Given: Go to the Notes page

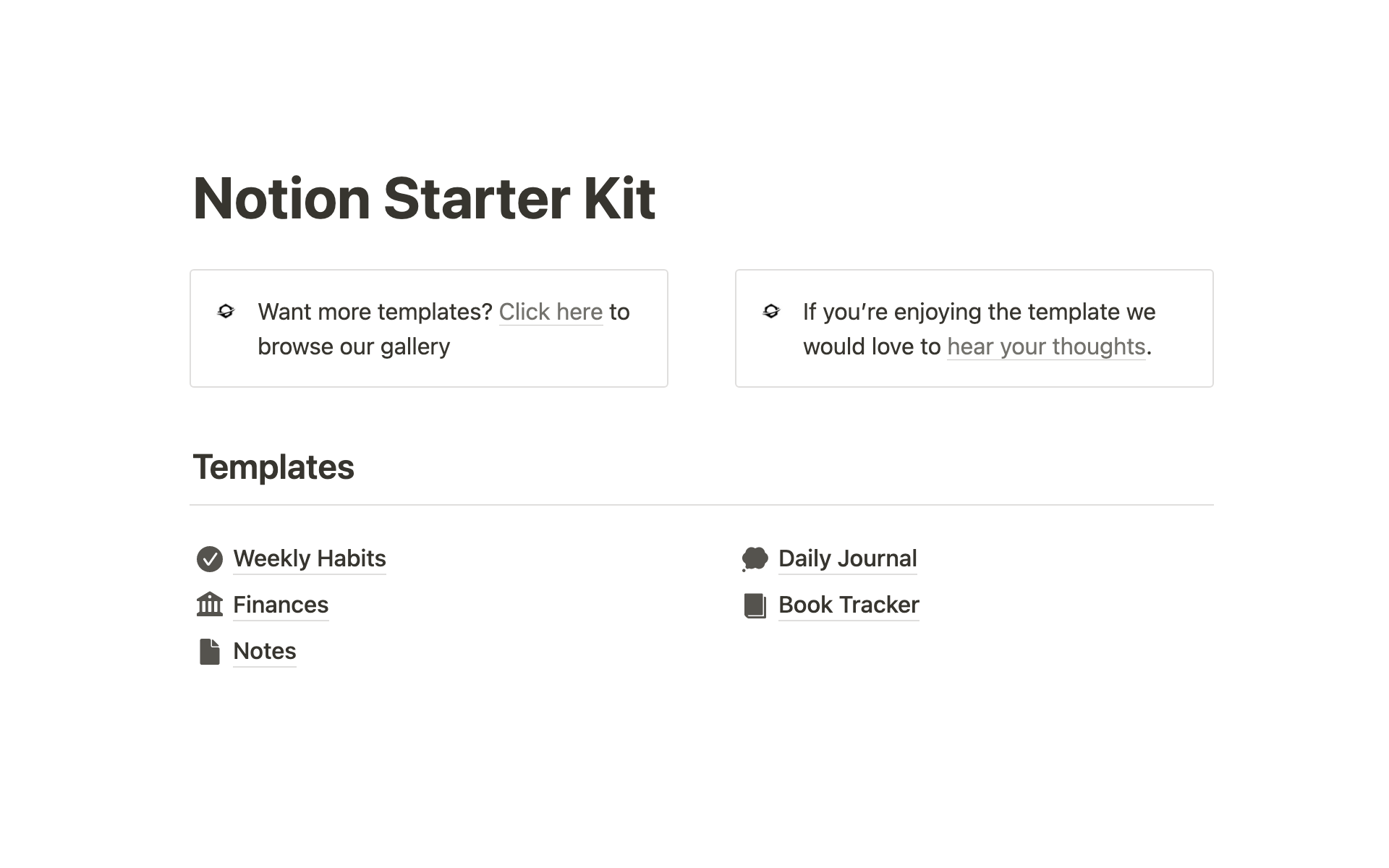Looking at the screenshot, I should point(265,651).
